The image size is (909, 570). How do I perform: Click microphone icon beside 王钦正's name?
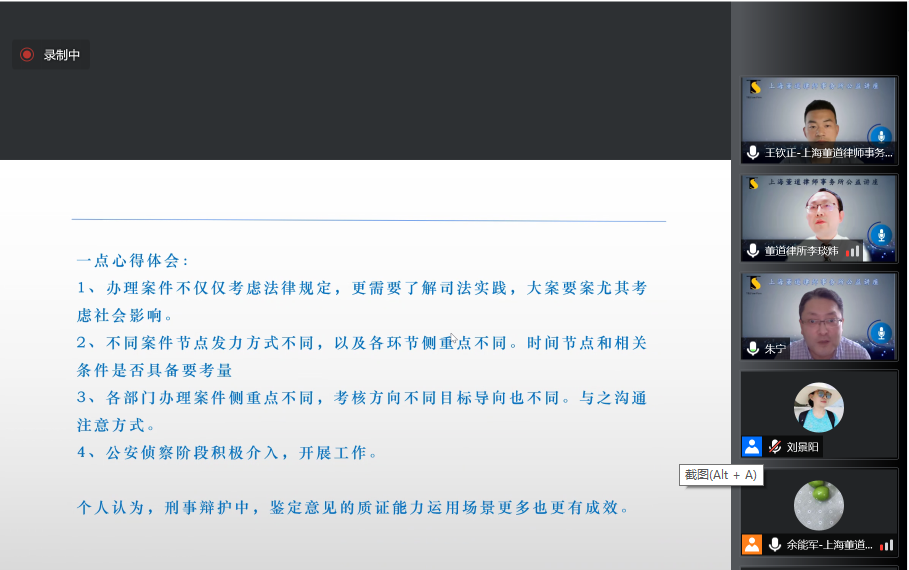(x=752, y=153)
